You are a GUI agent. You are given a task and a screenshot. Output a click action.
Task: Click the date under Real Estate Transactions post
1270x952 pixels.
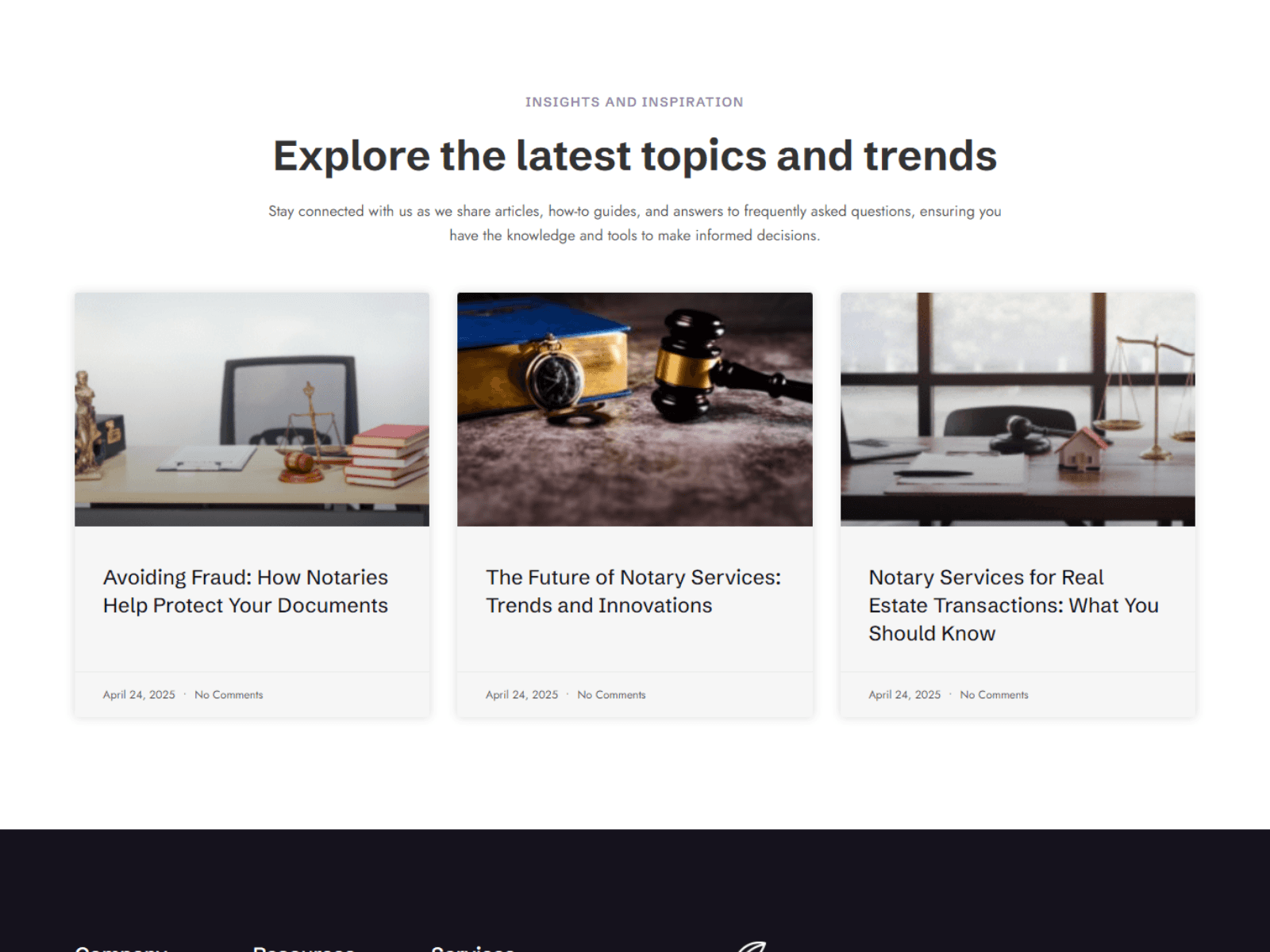coord(904,695)
